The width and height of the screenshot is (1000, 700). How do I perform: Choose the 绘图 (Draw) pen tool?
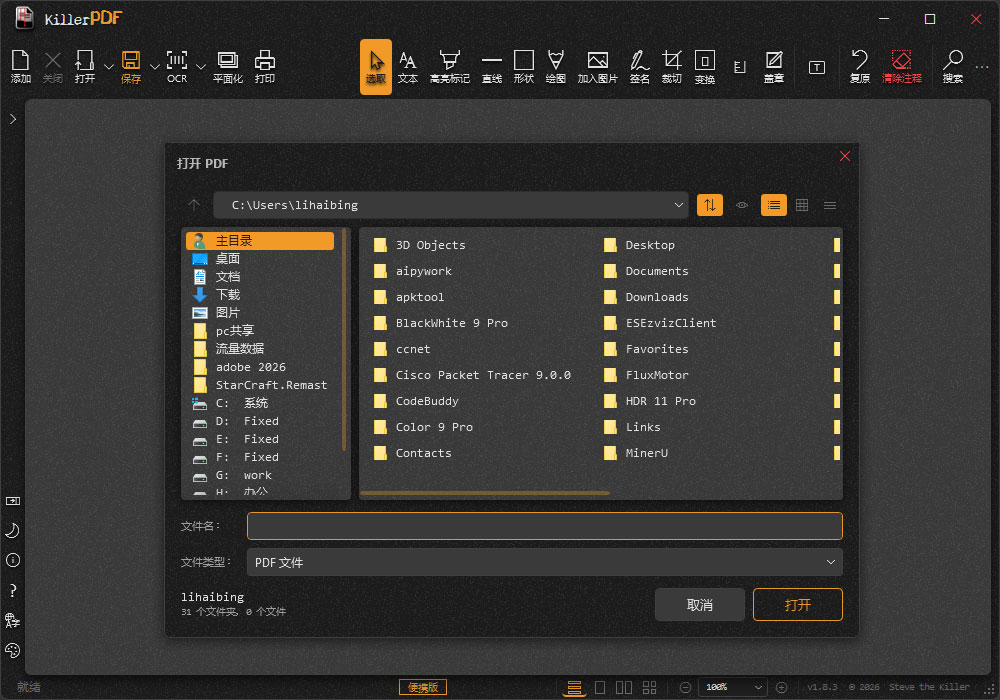click(555, 66)
